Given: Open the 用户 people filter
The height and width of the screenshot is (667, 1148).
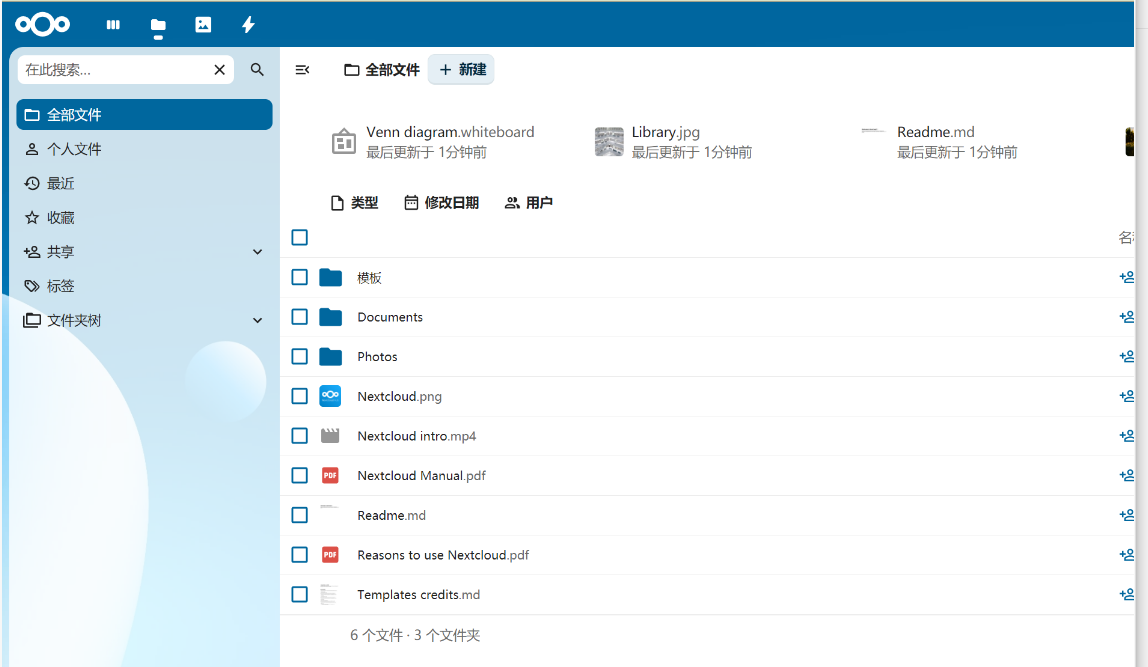Looking at the screenshot, I should (529, 203).
